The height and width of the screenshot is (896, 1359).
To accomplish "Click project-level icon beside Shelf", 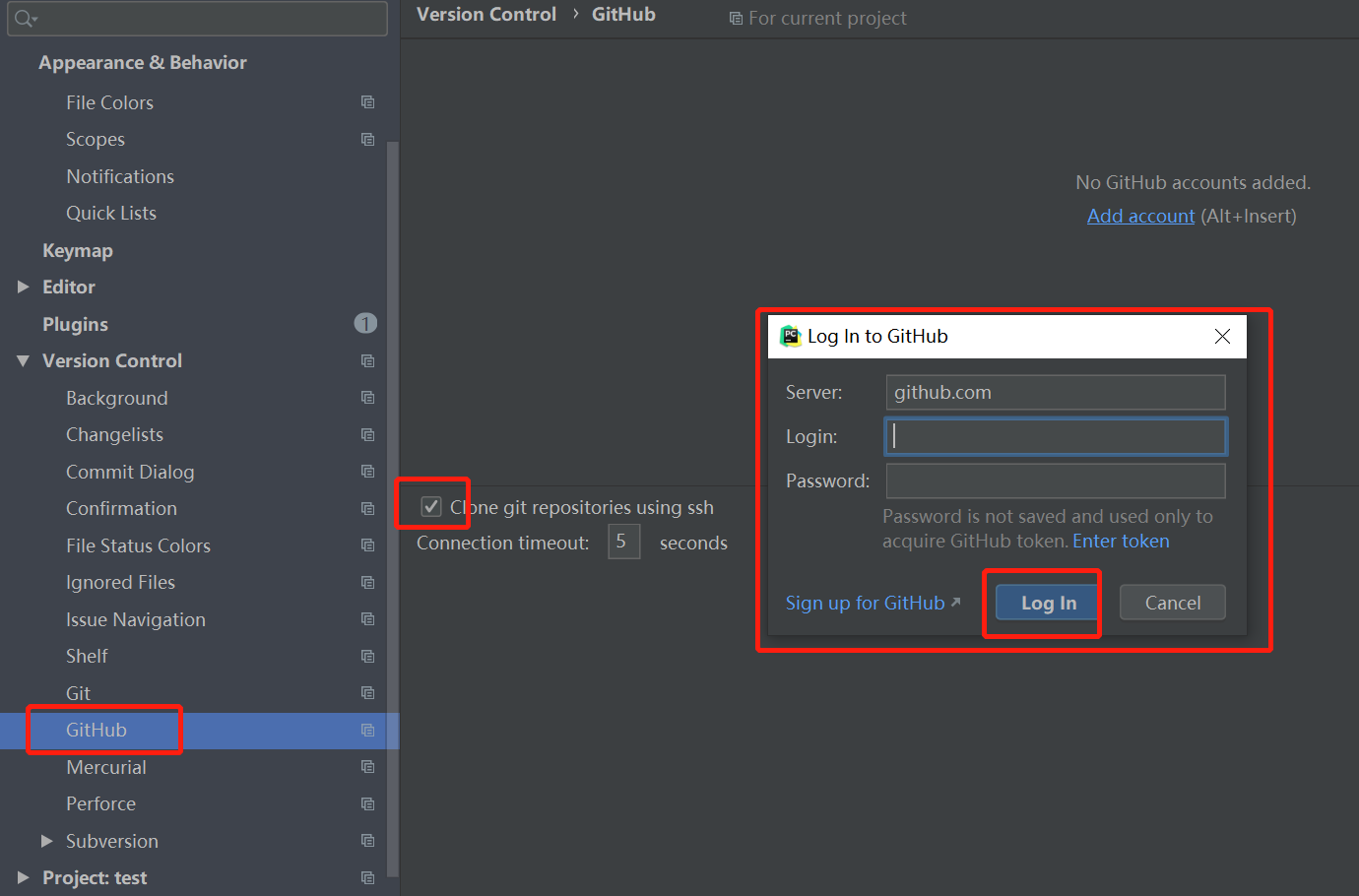I will [x=368, y=657].
